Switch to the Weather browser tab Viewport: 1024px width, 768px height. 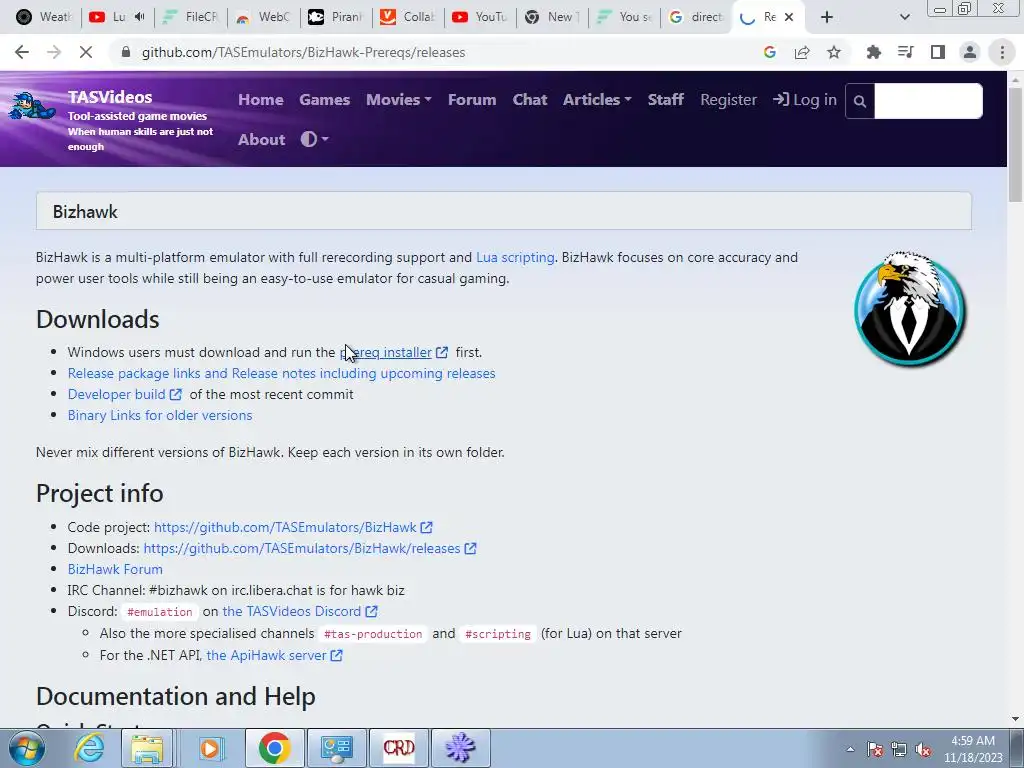click(43, 17)
